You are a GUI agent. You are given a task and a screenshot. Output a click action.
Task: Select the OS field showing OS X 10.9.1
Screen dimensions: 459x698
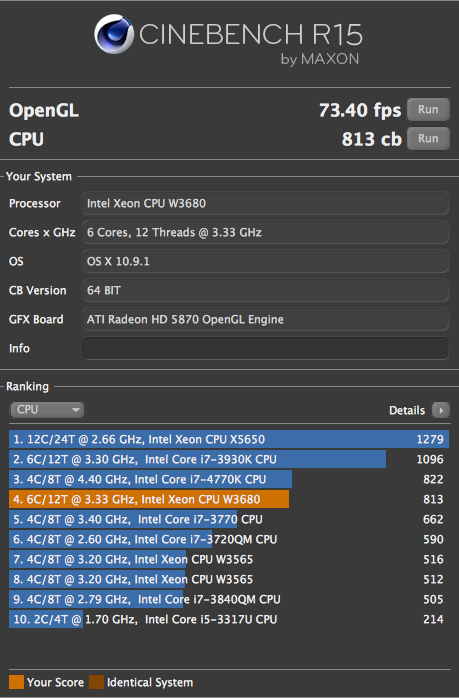pos(265,261)
